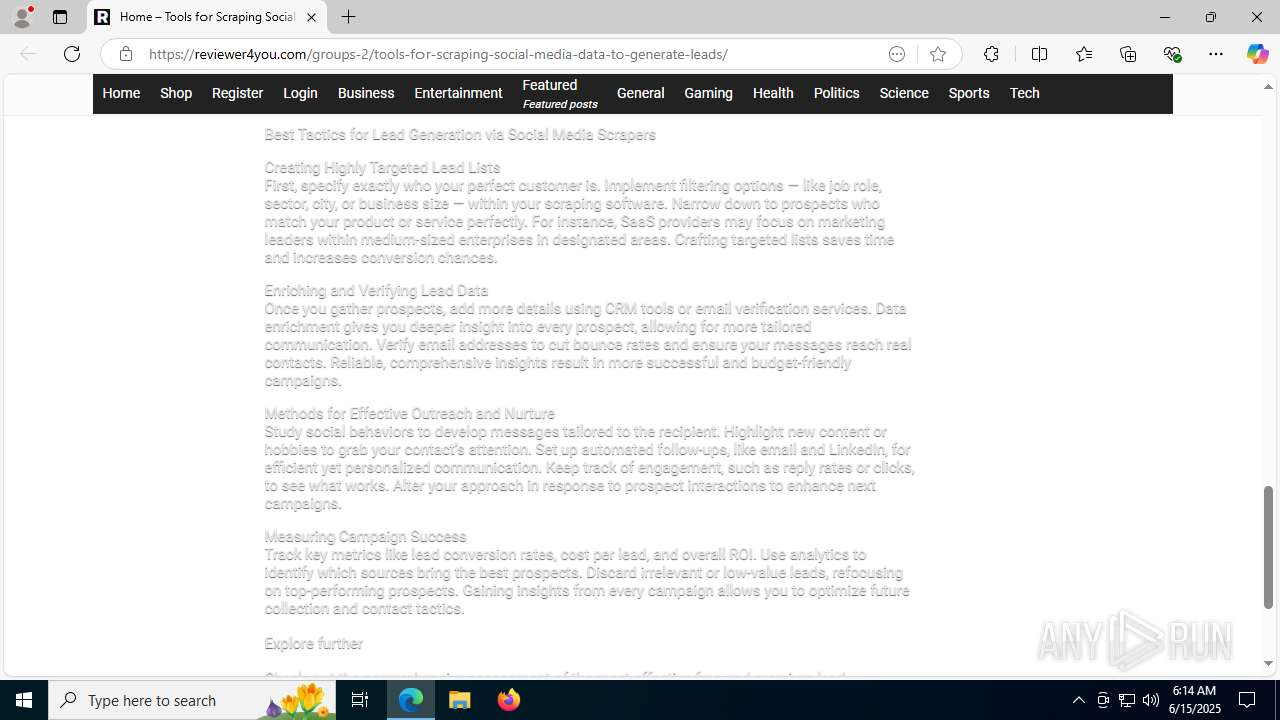Image resolution: width=1280 pixels, height=720 pixels.
Task: Click 'Methods for Effective Outreach and Nurture' heading
Action: coord(409,414)
